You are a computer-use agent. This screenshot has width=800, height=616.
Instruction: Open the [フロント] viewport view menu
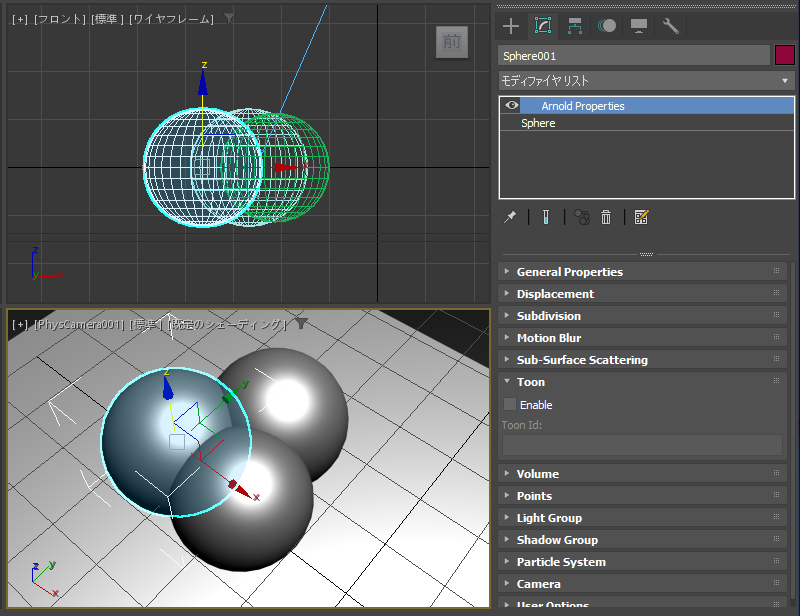(x=60, y=19)
